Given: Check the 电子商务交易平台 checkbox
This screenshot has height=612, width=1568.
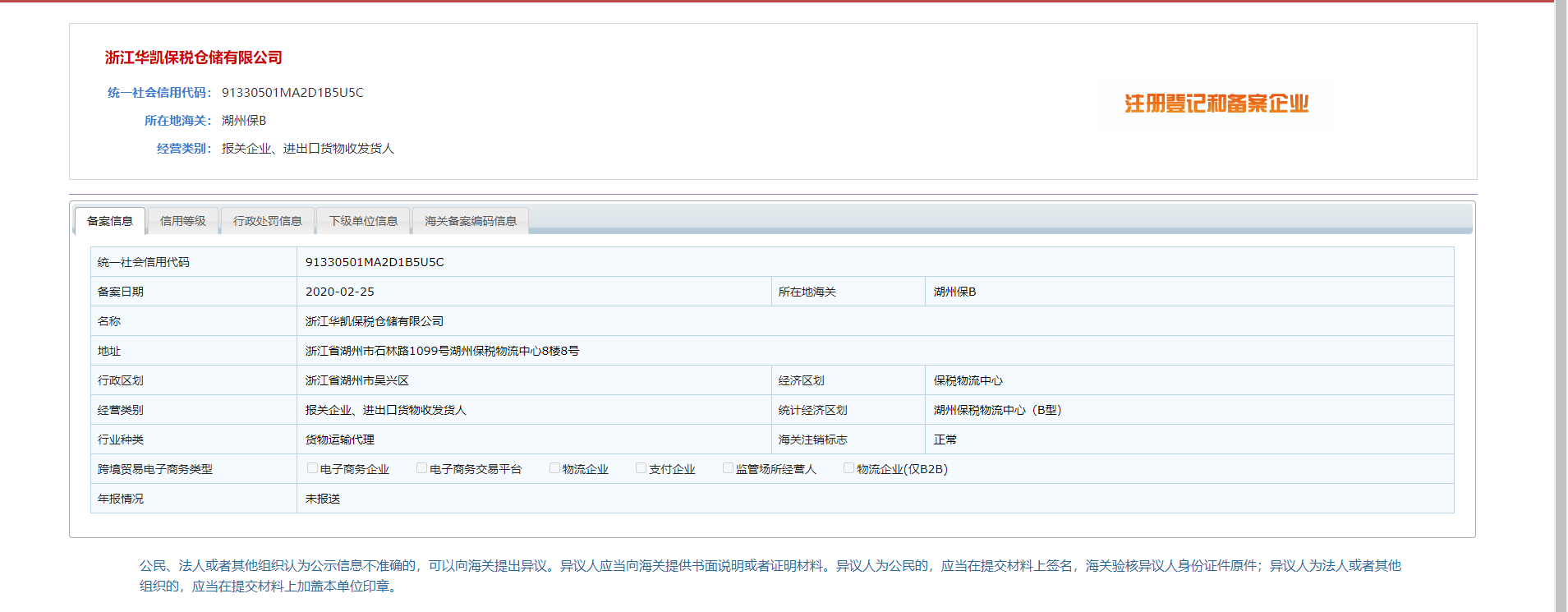Looking at the screenshot, I should coord(421,468).
